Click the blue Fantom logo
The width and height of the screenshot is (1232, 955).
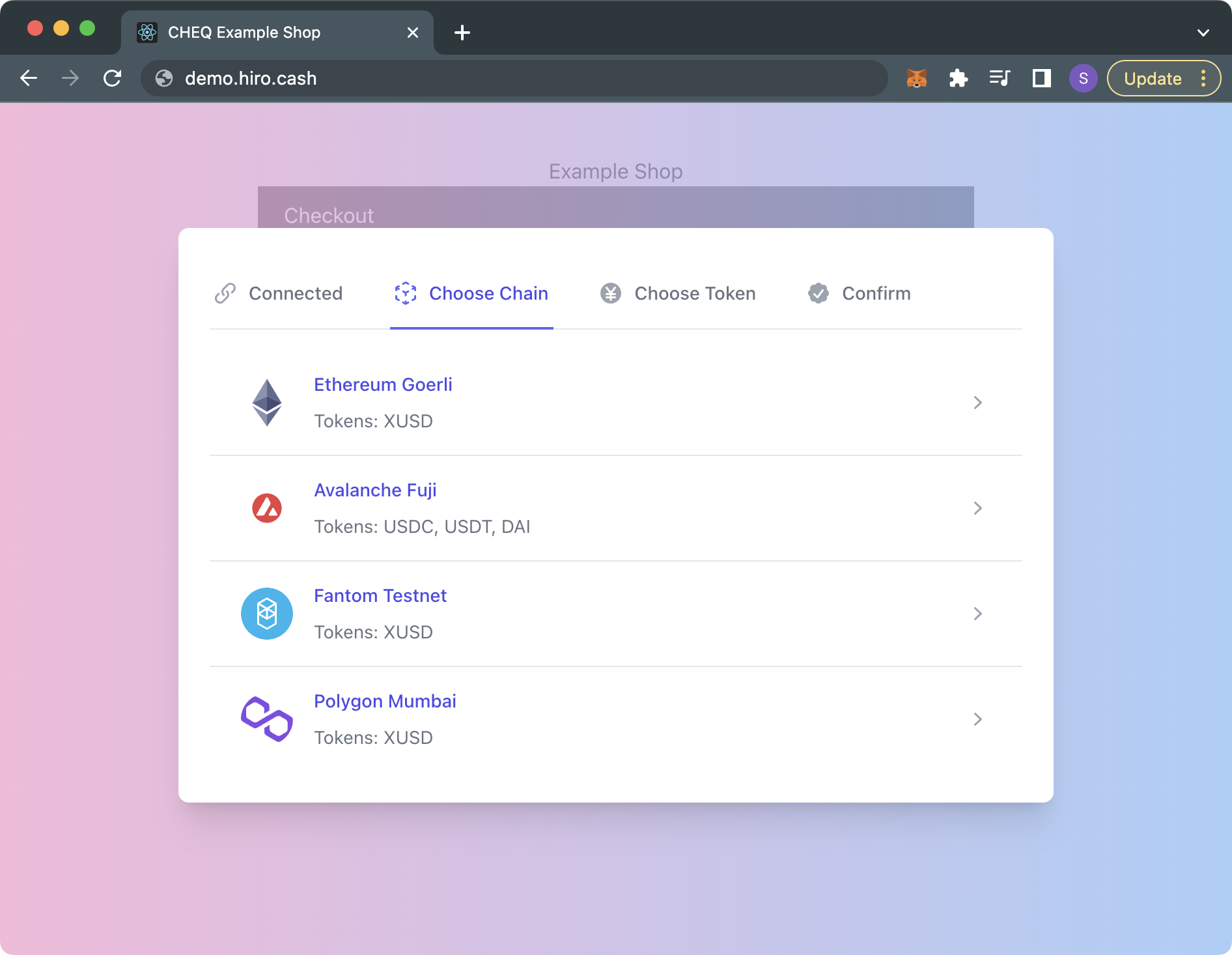click(267, 614)
